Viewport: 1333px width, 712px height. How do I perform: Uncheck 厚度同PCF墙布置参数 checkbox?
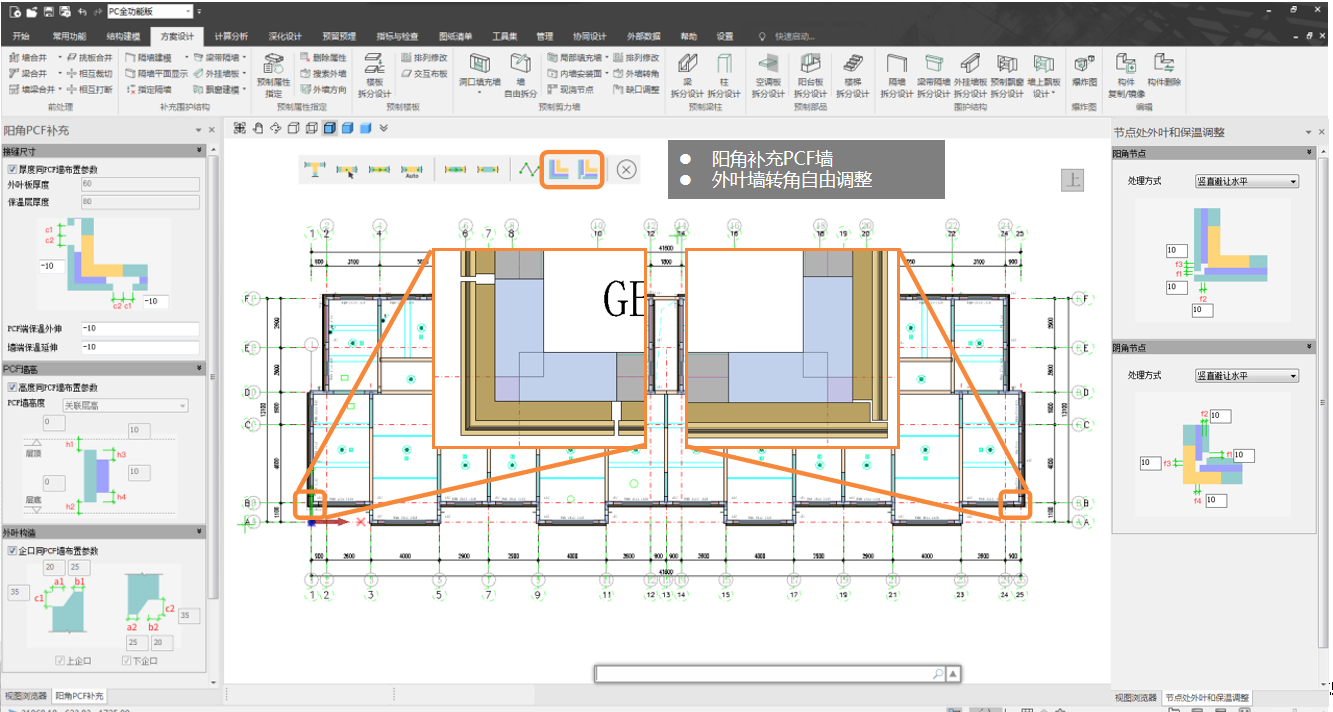pos(12,169)
